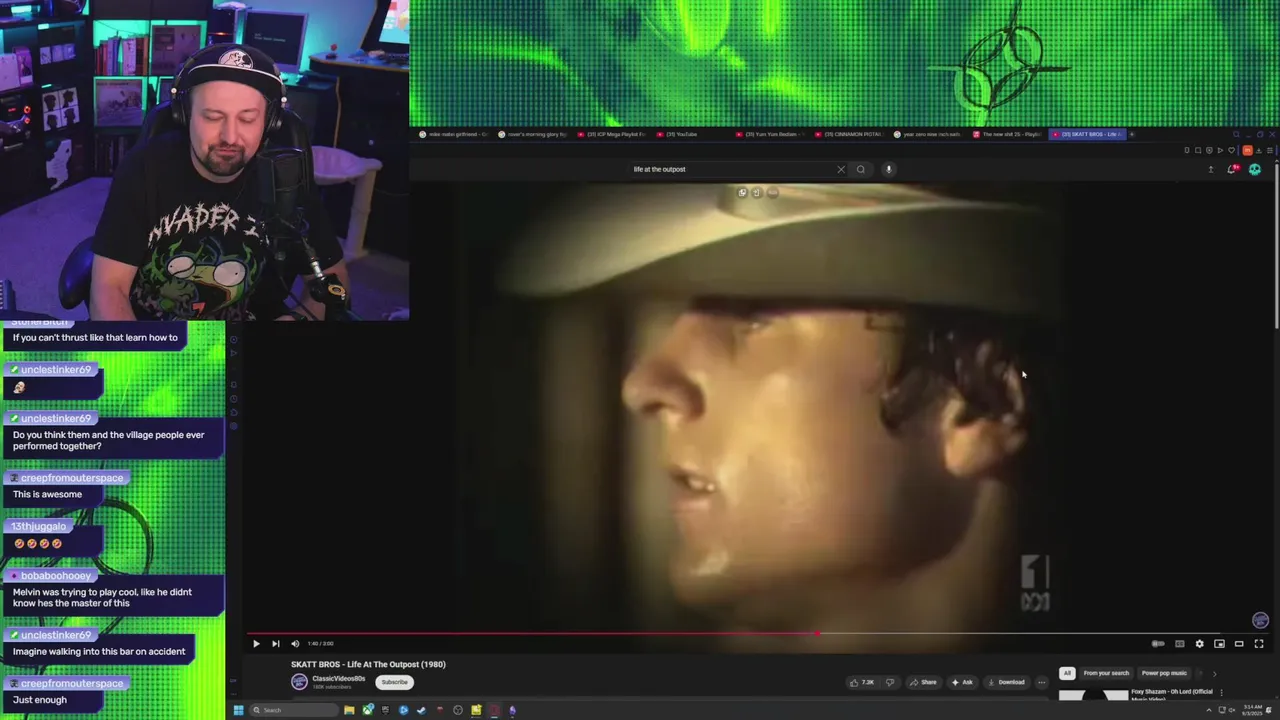Viewport: 1280px width, 720px height.
Task: Like the Skatt Bros video
Action: click(x=862, y=682)
